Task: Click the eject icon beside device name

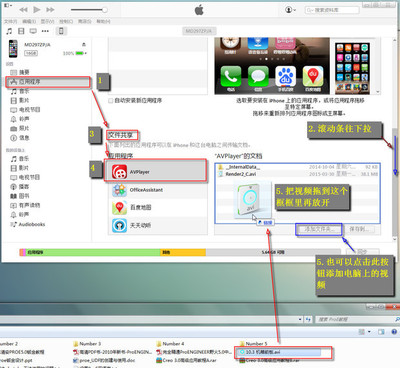Action: click(x=84, y=44)
